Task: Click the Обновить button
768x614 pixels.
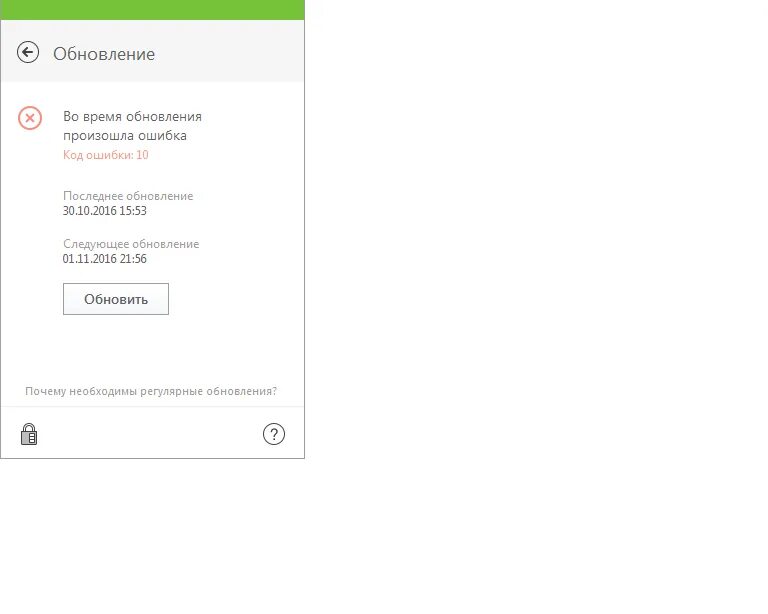Action: point(116,299)
